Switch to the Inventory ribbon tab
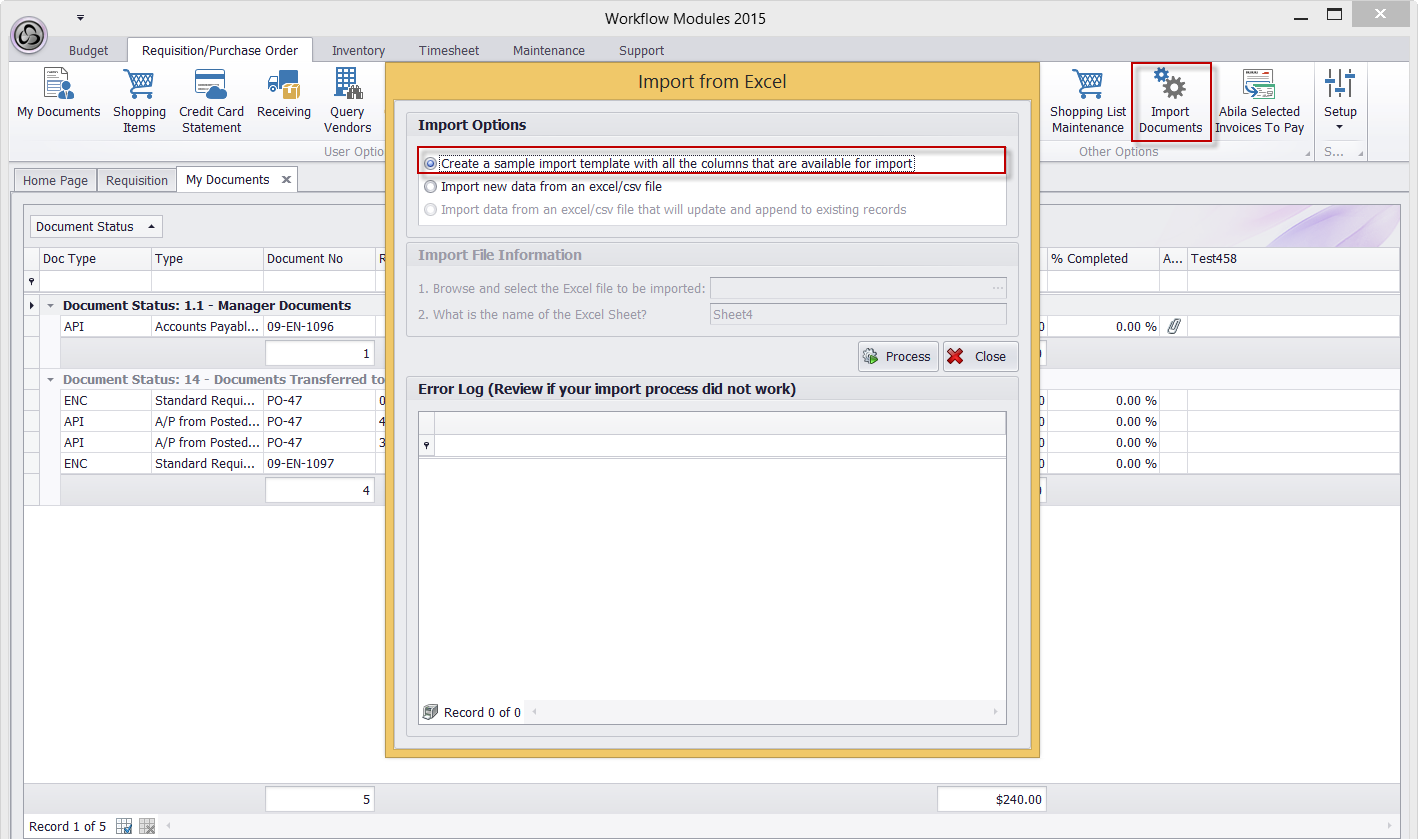 click(358, 50)
